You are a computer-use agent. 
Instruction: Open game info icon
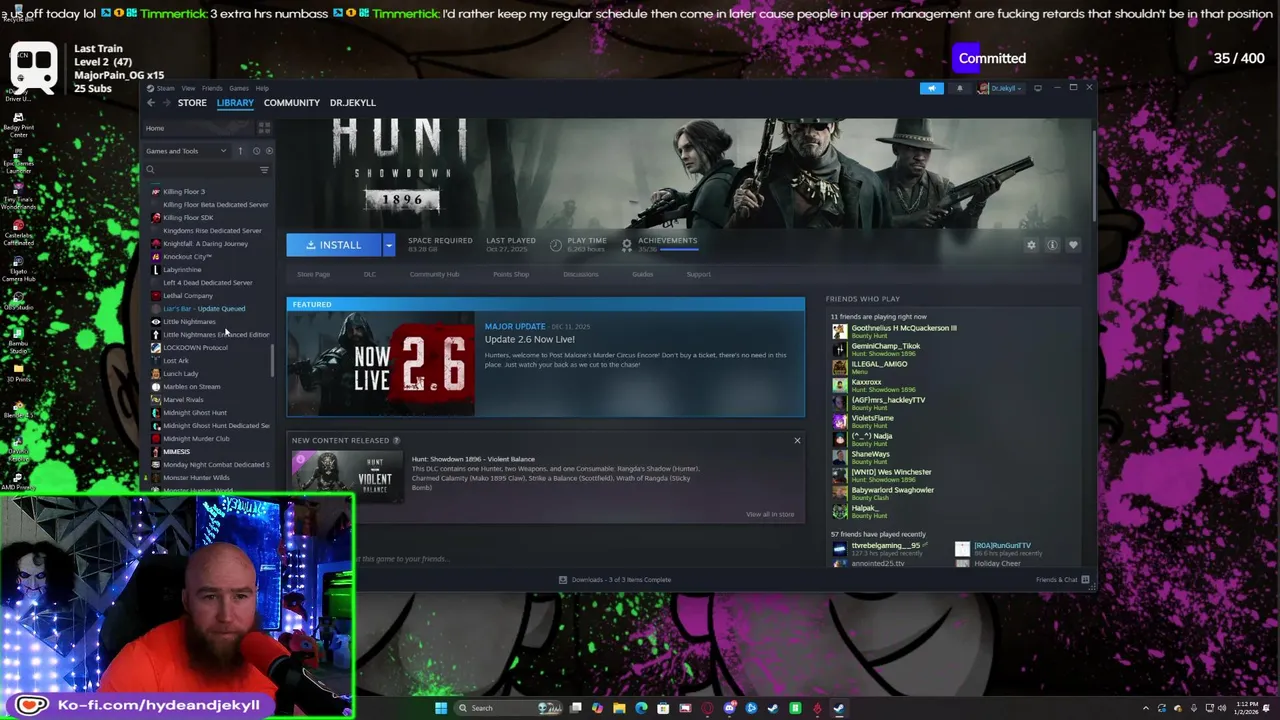(1052, 245)
